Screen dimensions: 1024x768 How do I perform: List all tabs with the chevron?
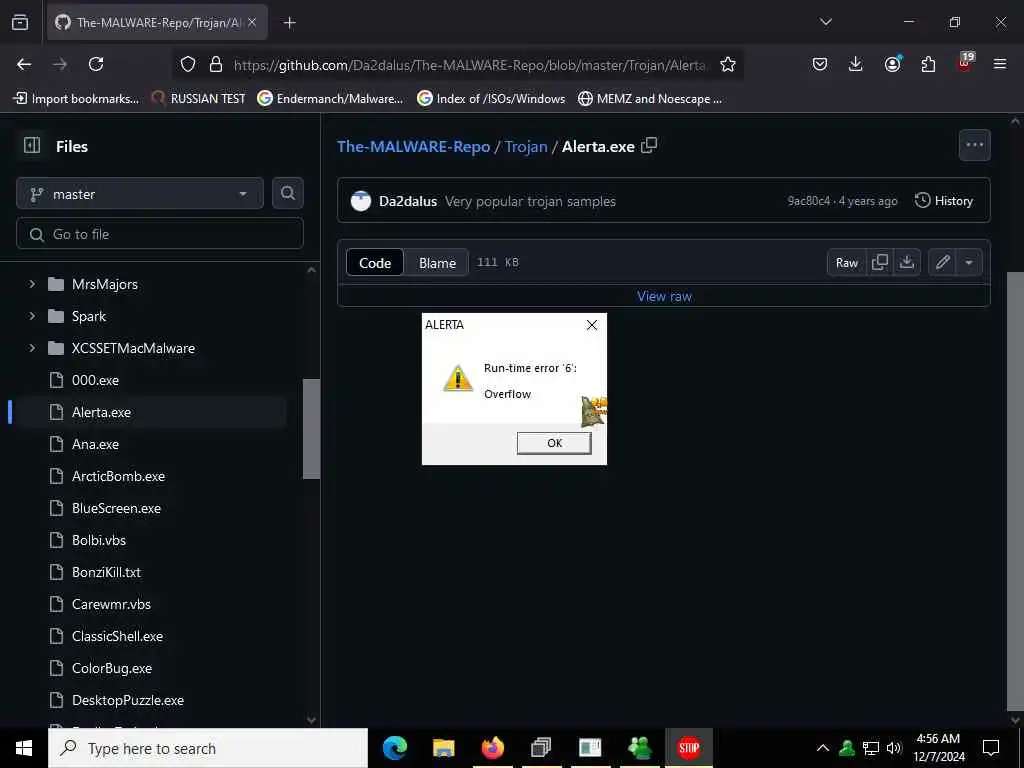pyautogui.click(x=825, y=22)
